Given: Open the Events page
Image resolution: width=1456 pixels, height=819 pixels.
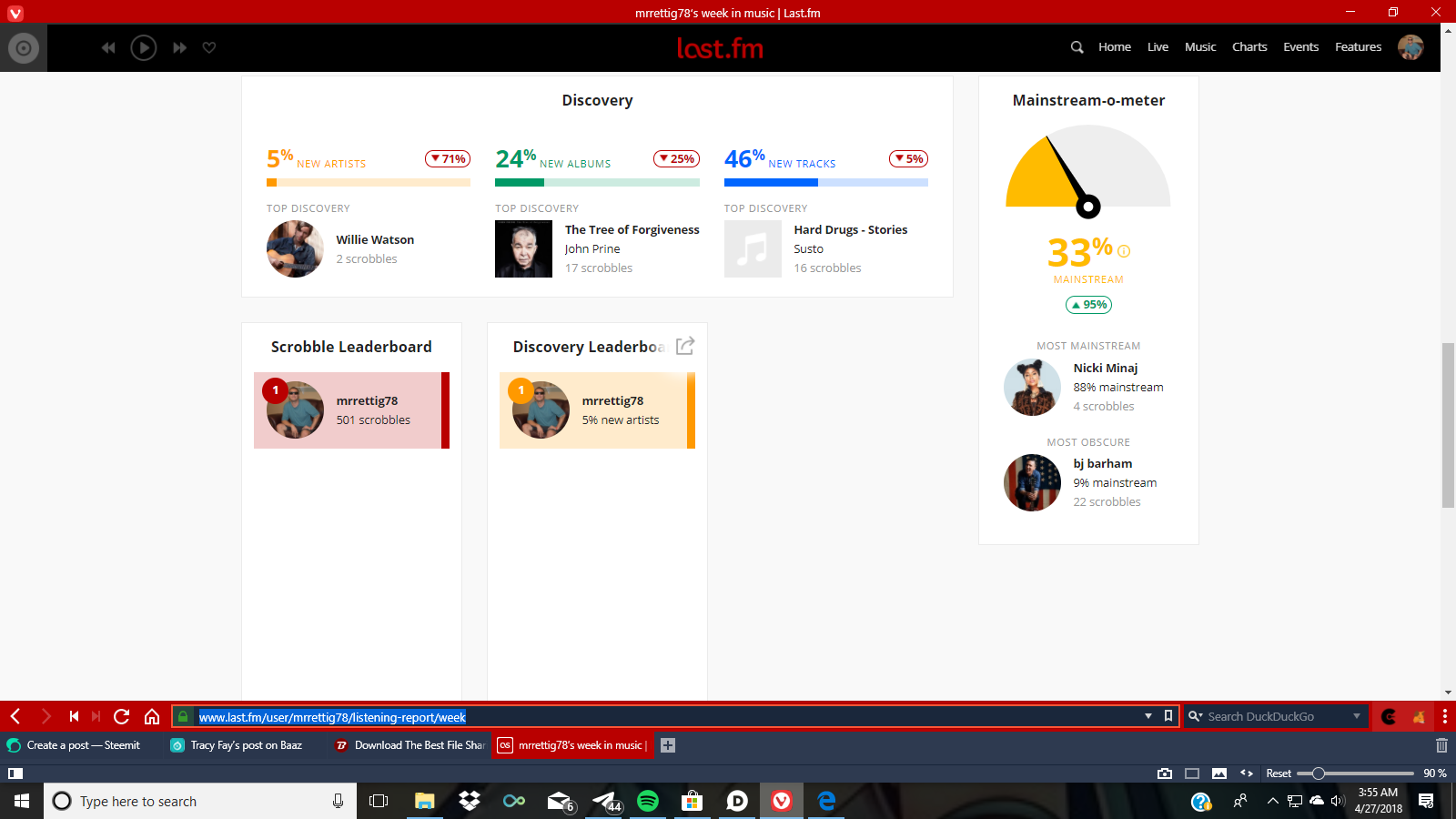Looking at the screenshot, I should point(1300,47).
